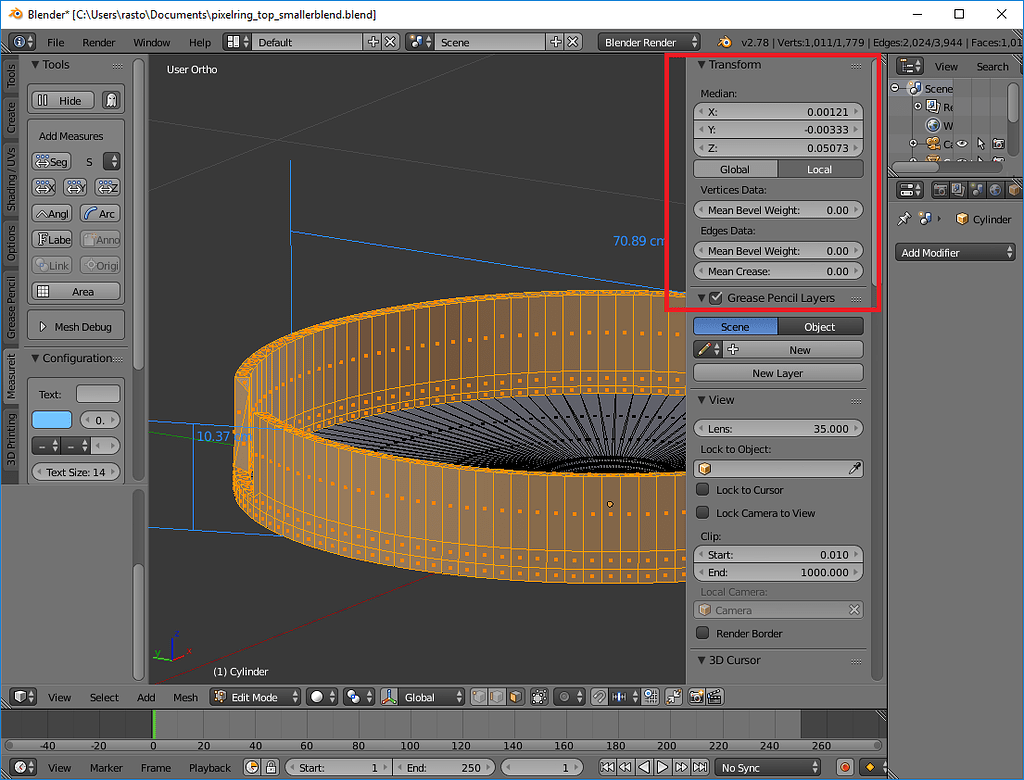Click the OpenGL render animation clapper icon
This screenshot has height=780, width=1024.
coord(714,697)
